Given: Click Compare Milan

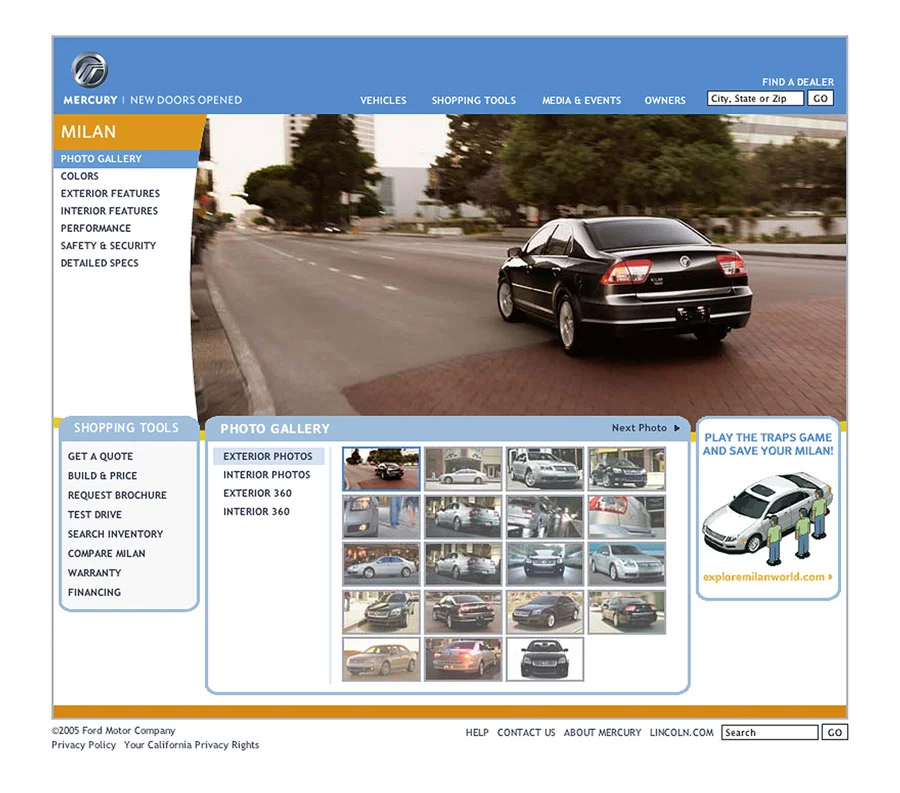Looking at the screenshot, I should (106, 554).
